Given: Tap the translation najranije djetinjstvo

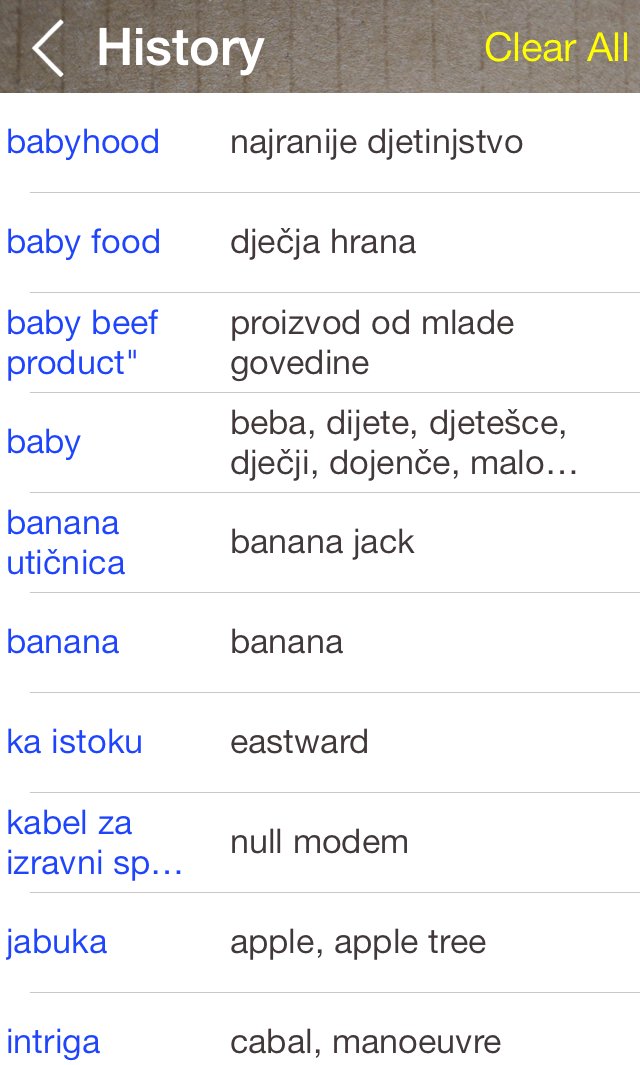Looking at the screenshot, I should click(376, 143).
